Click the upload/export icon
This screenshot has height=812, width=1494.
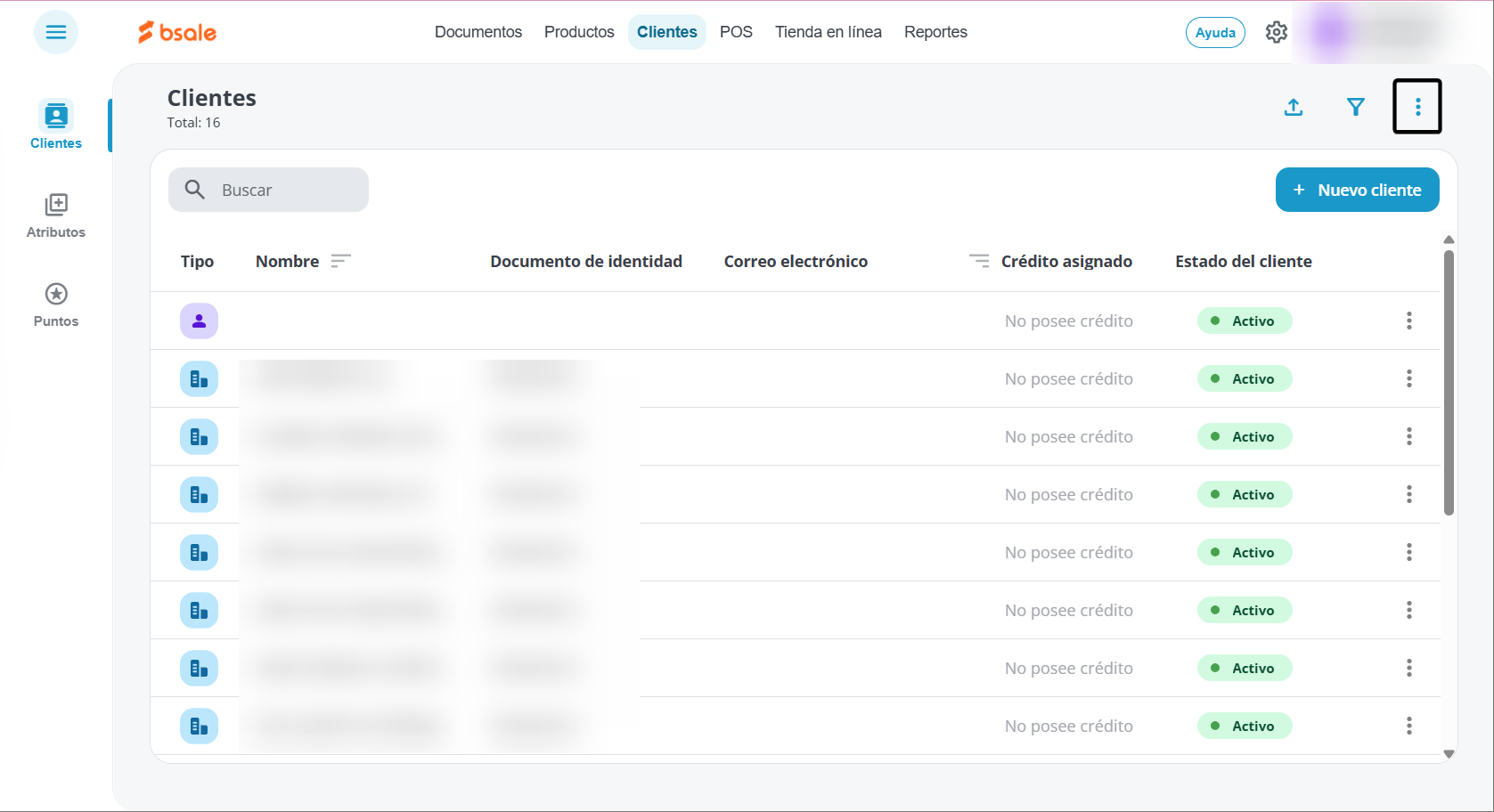tap(1294, 107)
